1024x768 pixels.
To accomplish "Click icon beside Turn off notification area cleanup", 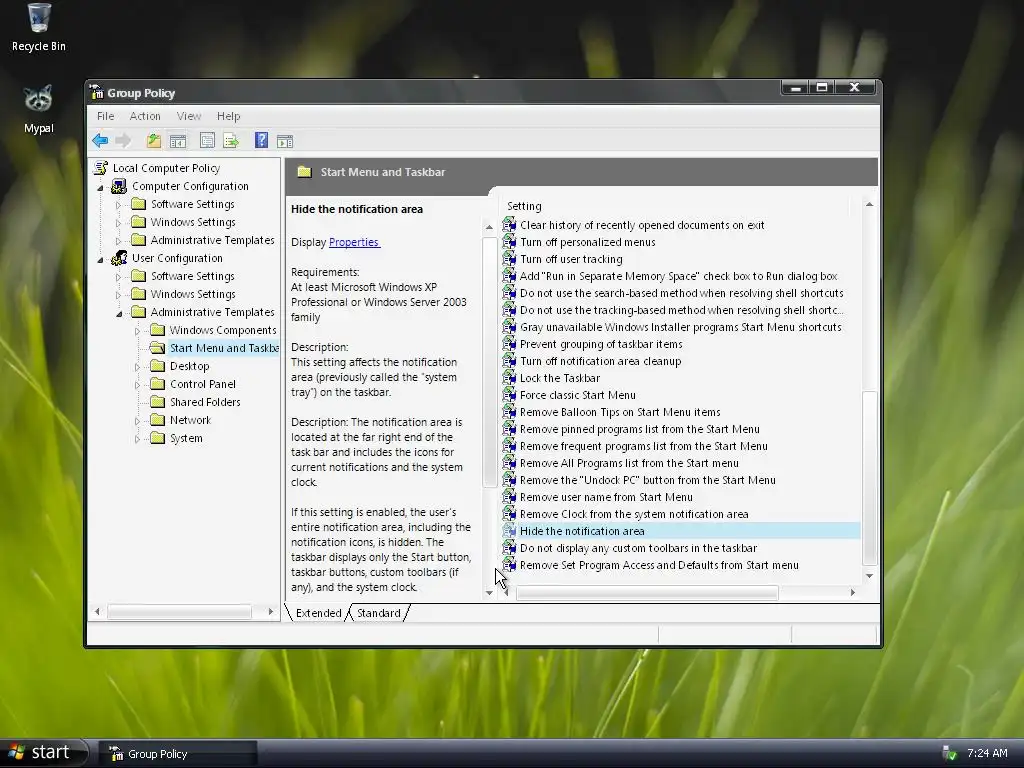I will tap(509, 360).
